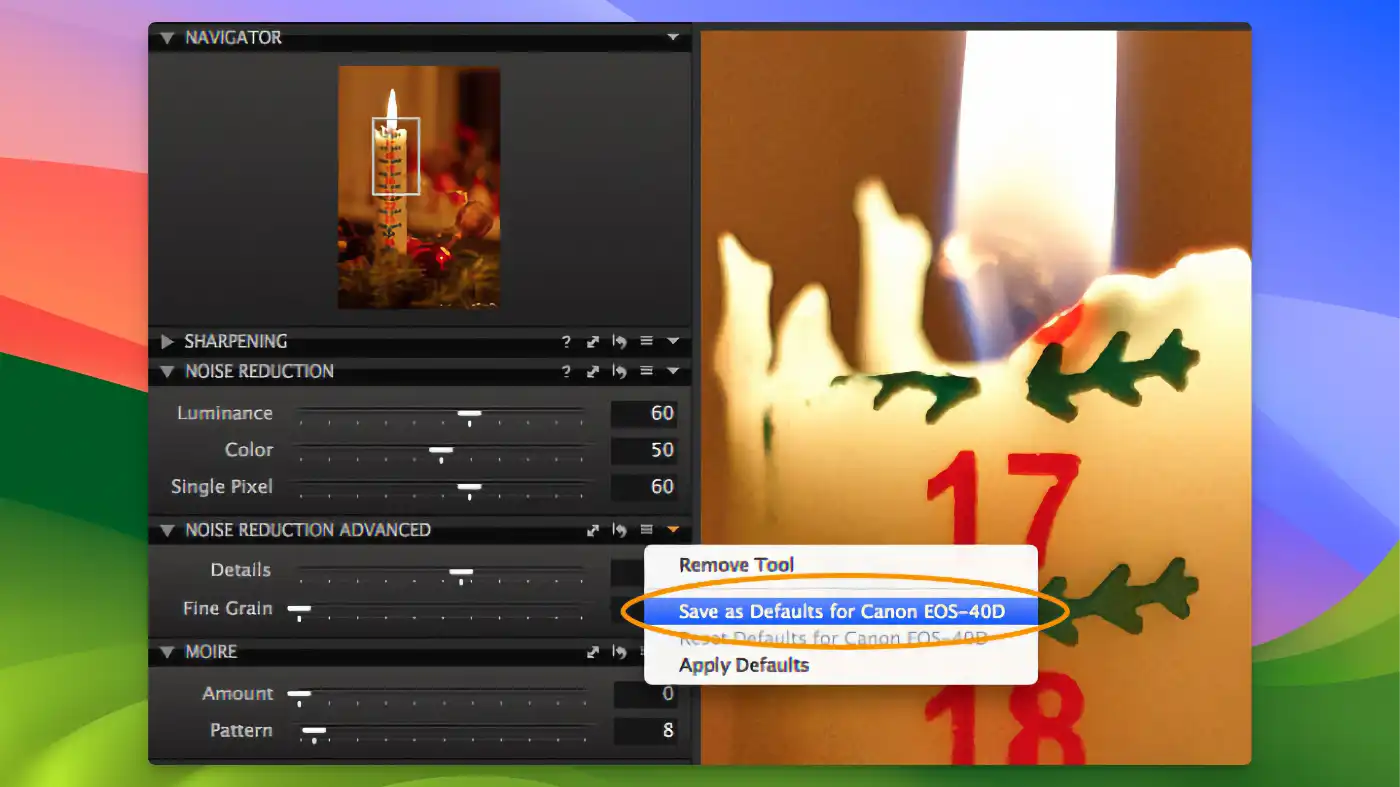
Task: Detach the Moire tool into floating window
Action: (x=592, y=652)
